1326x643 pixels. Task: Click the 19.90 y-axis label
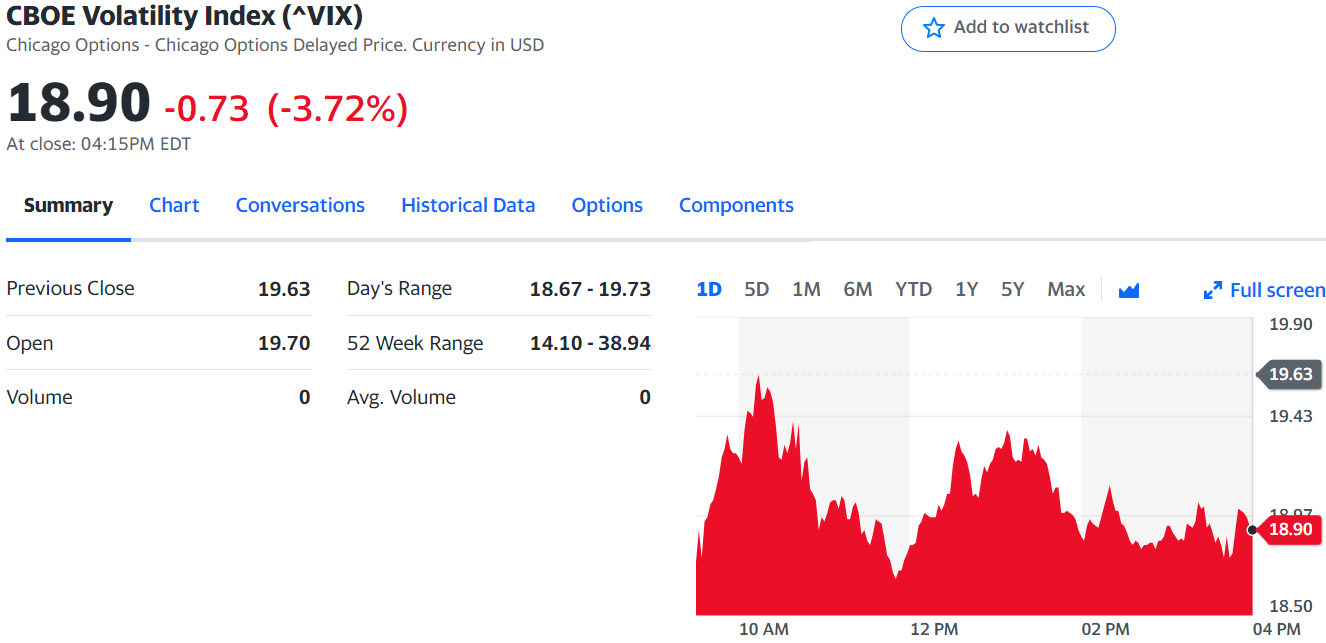1290,324
